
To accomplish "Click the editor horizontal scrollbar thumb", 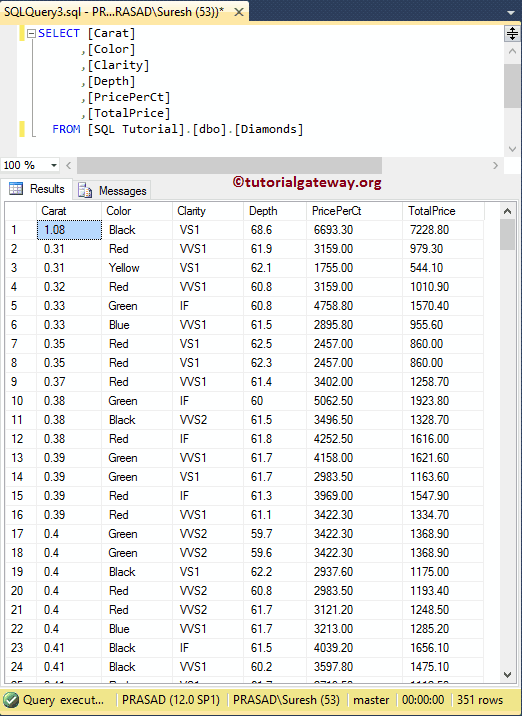I will (x=229, y=165).
